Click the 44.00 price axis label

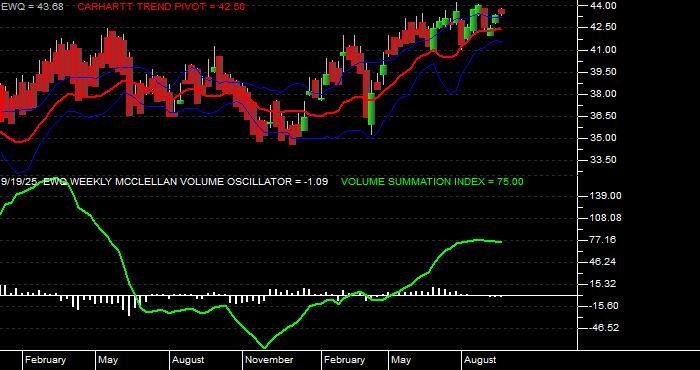[603, 6]
